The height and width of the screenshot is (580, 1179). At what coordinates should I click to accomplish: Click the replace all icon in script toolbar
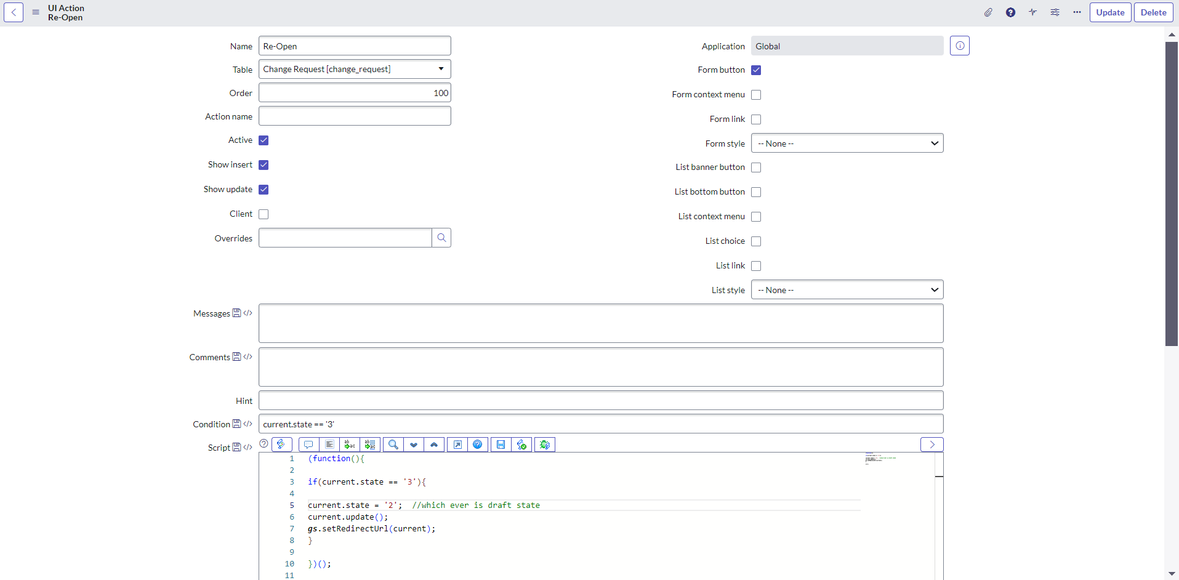(371, 445)
